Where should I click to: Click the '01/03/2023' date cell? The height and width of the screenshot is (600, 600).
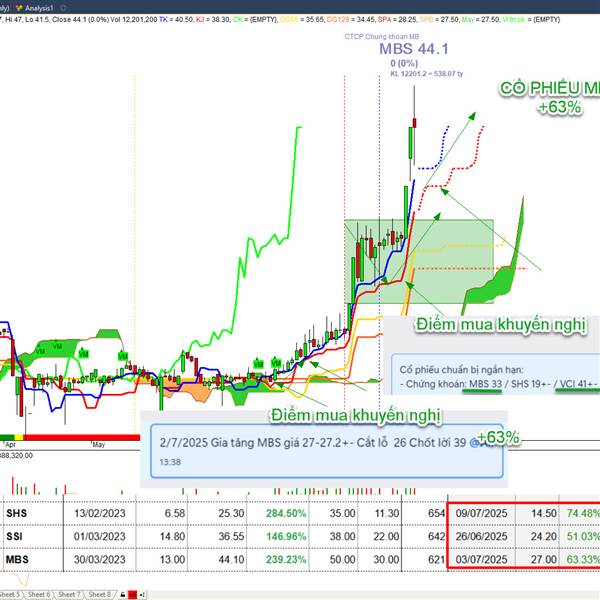click(99, 536)
